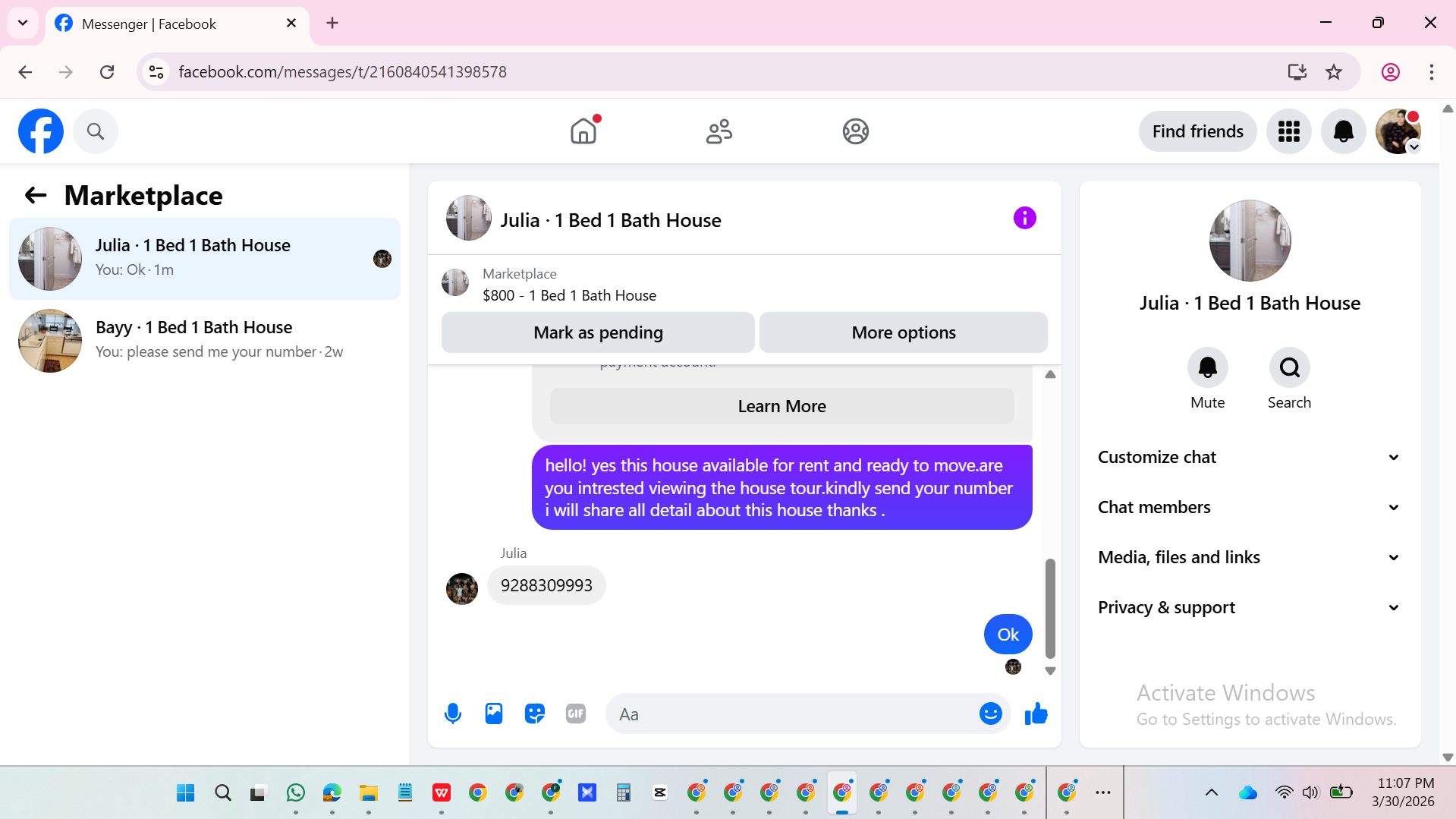This screenshot has height=819, width=1456.
Task: Expand Privacy & support section
Action: [1250, 607]
